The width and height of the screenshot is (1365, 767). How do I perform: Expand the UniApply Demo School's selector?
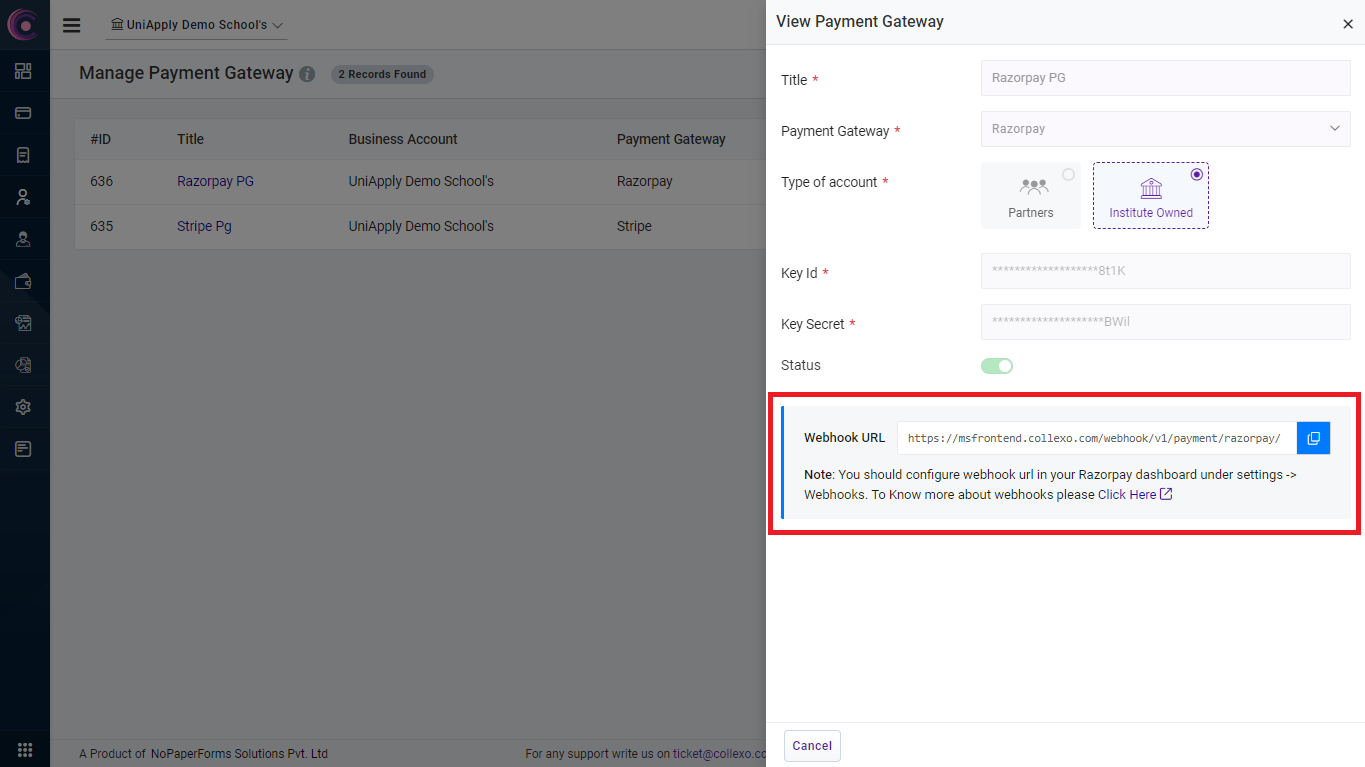pos(196,25)
